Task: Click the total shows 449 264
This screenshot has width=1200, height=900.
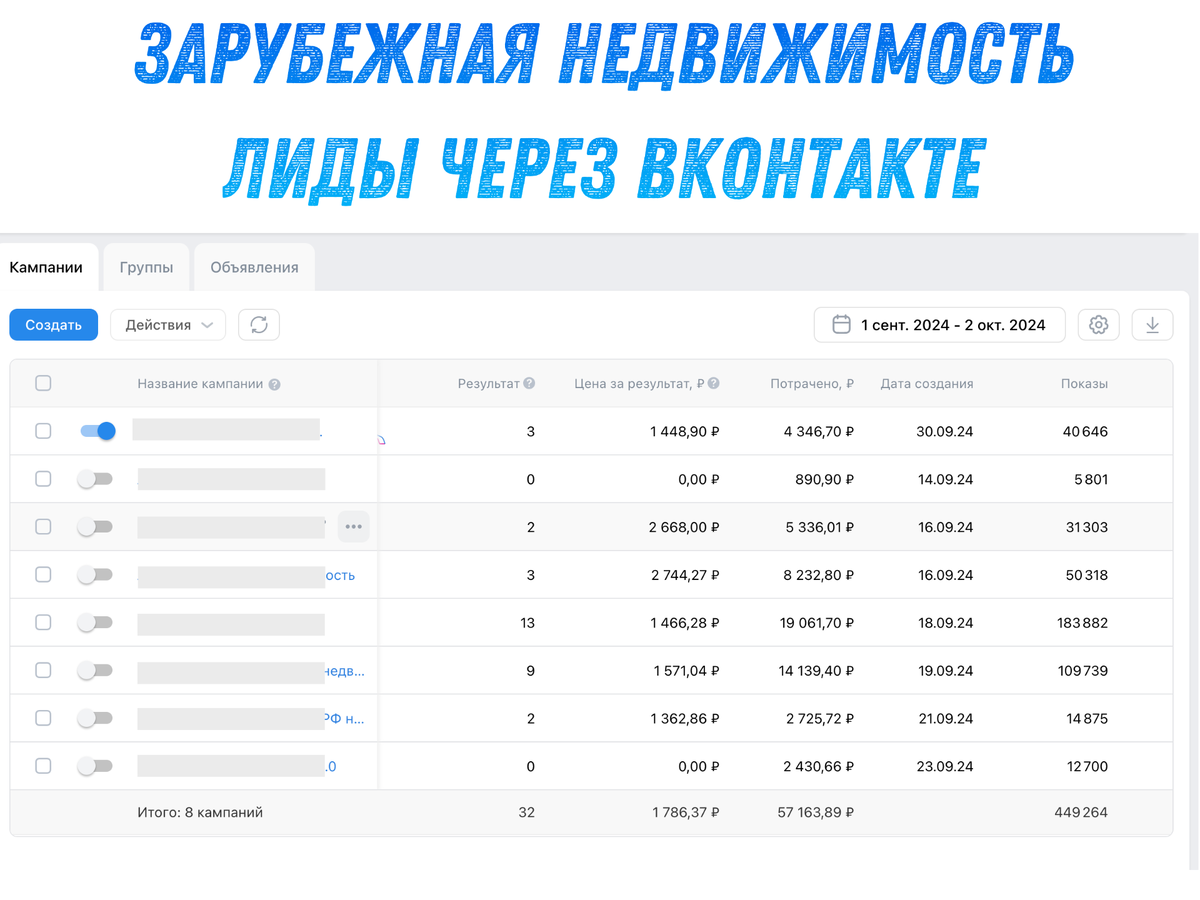Action: tap(1081, 812)
